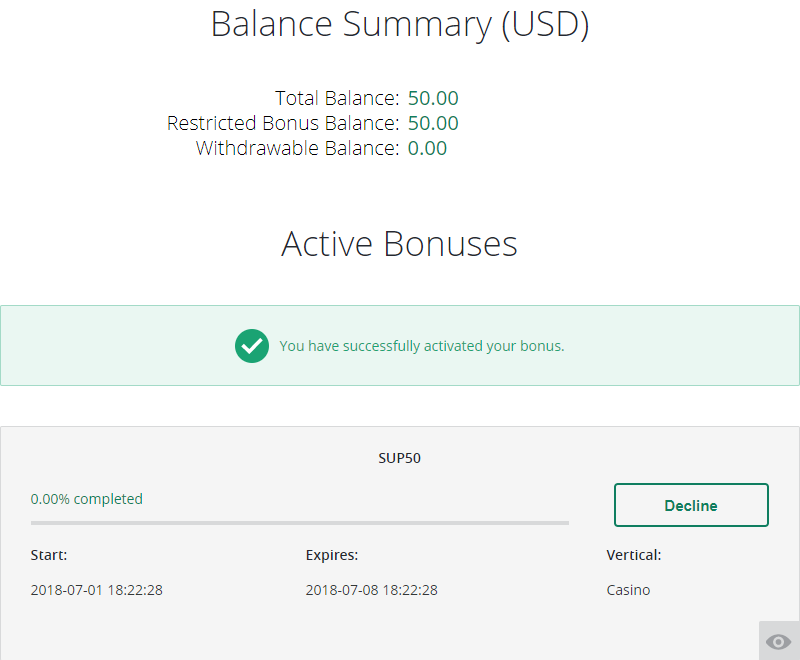Image resolution: width=800 pixels, height=660 pixels.
Task: Click the Start label
Action: pyautogui.click(x=49, y=555)
